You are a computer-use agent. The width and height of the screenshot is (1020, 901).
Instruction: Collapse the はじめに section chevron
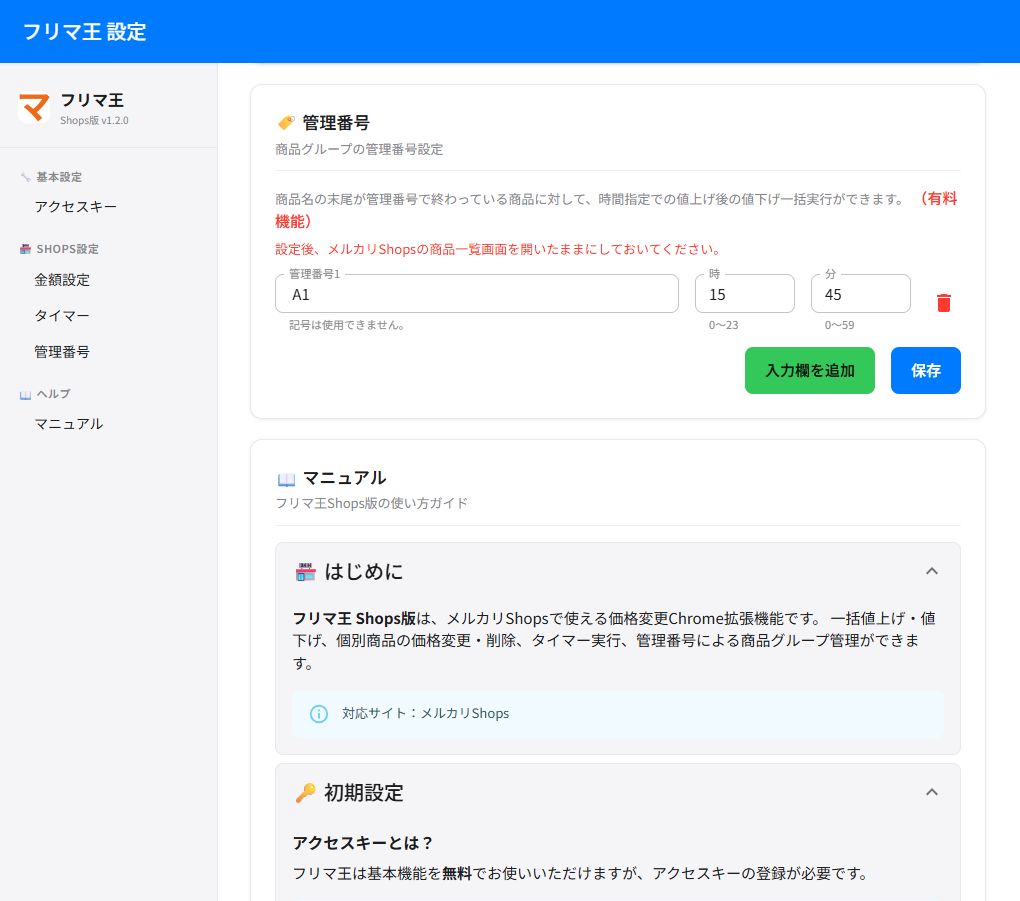tap(931, 571)
